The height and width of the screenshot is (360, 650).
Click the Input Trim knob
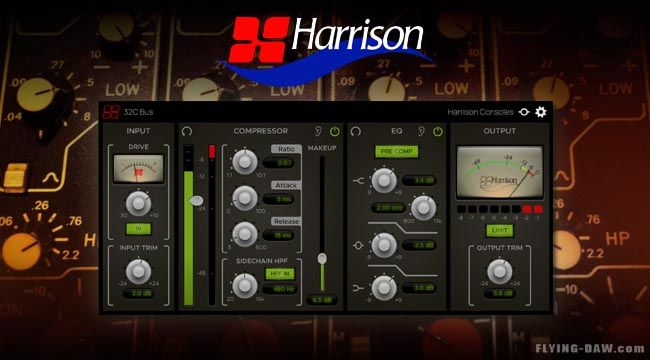[138, 272]
